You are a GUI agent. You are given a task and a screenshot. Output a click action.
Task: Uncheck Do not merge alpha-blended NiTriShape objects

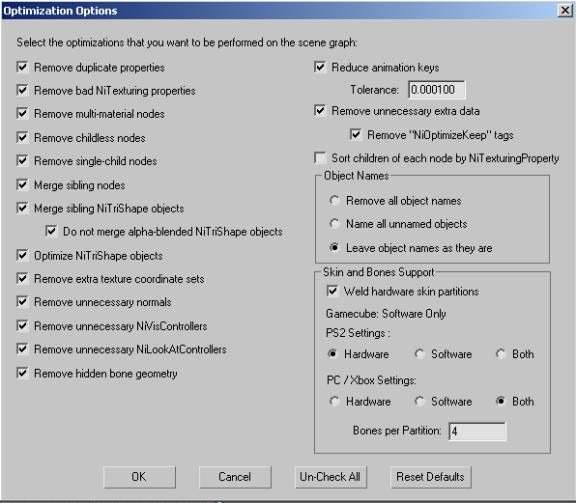pyautogui.click(x=51, y=231)
